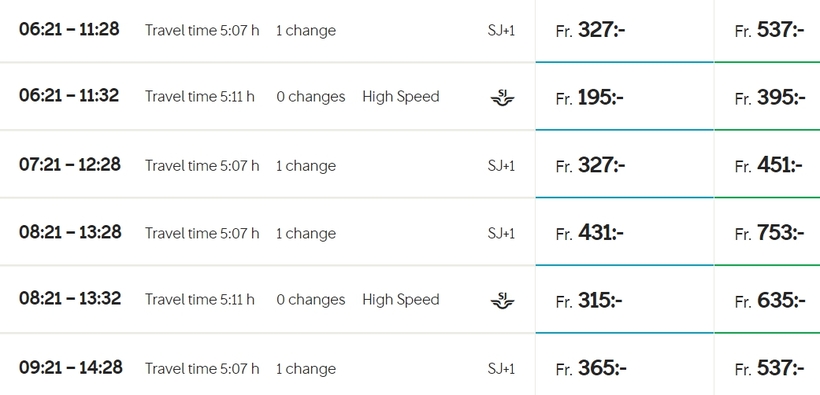Image resolution: width=820 pixels, height=395 pixels.
Task: Click Travel time 5:07 h on 09:21 row
Action: click(x=202, y=368)
